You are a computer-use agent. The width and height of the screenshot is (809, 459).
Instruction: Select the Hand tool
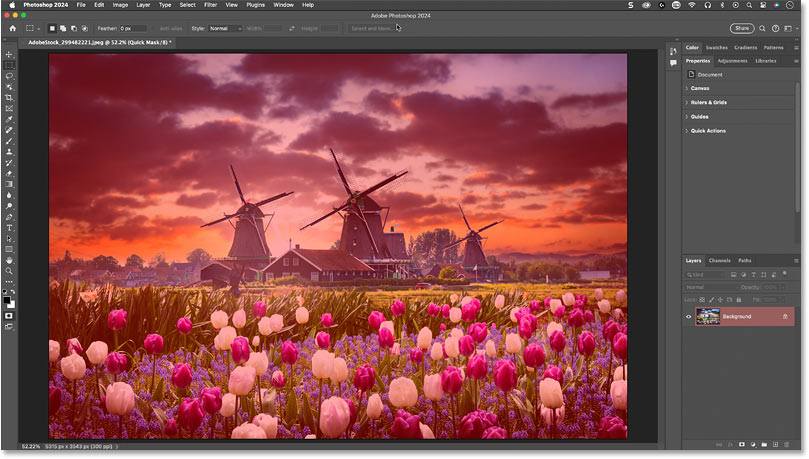pyautogui.click(x=9, y=260)
